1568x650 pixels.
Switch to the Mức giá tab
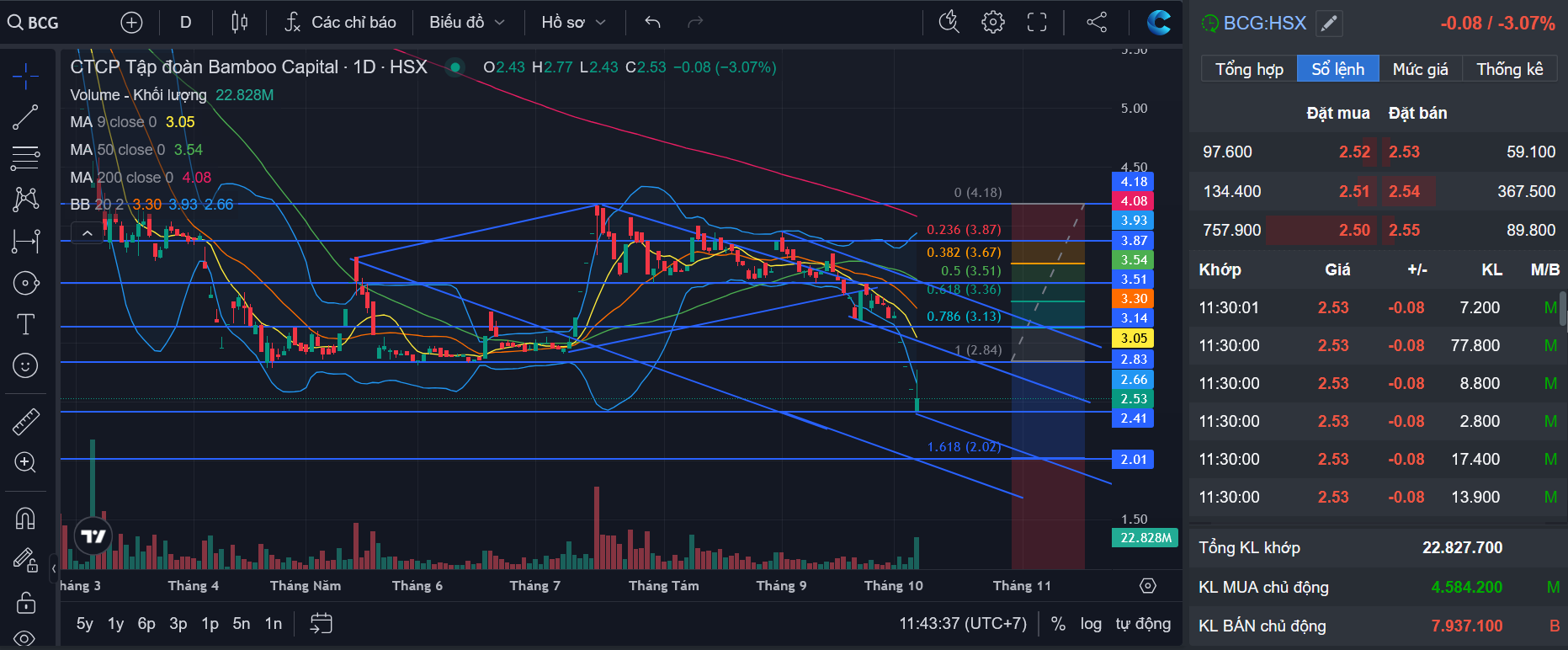point(1421,69)
